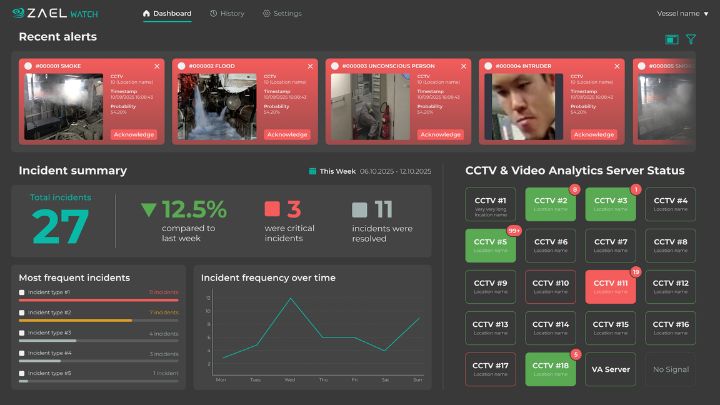This screenshot has height=405, width=720.
Task: Select the #000002 Flood alert circle
Action: click(x=181, y=66)
